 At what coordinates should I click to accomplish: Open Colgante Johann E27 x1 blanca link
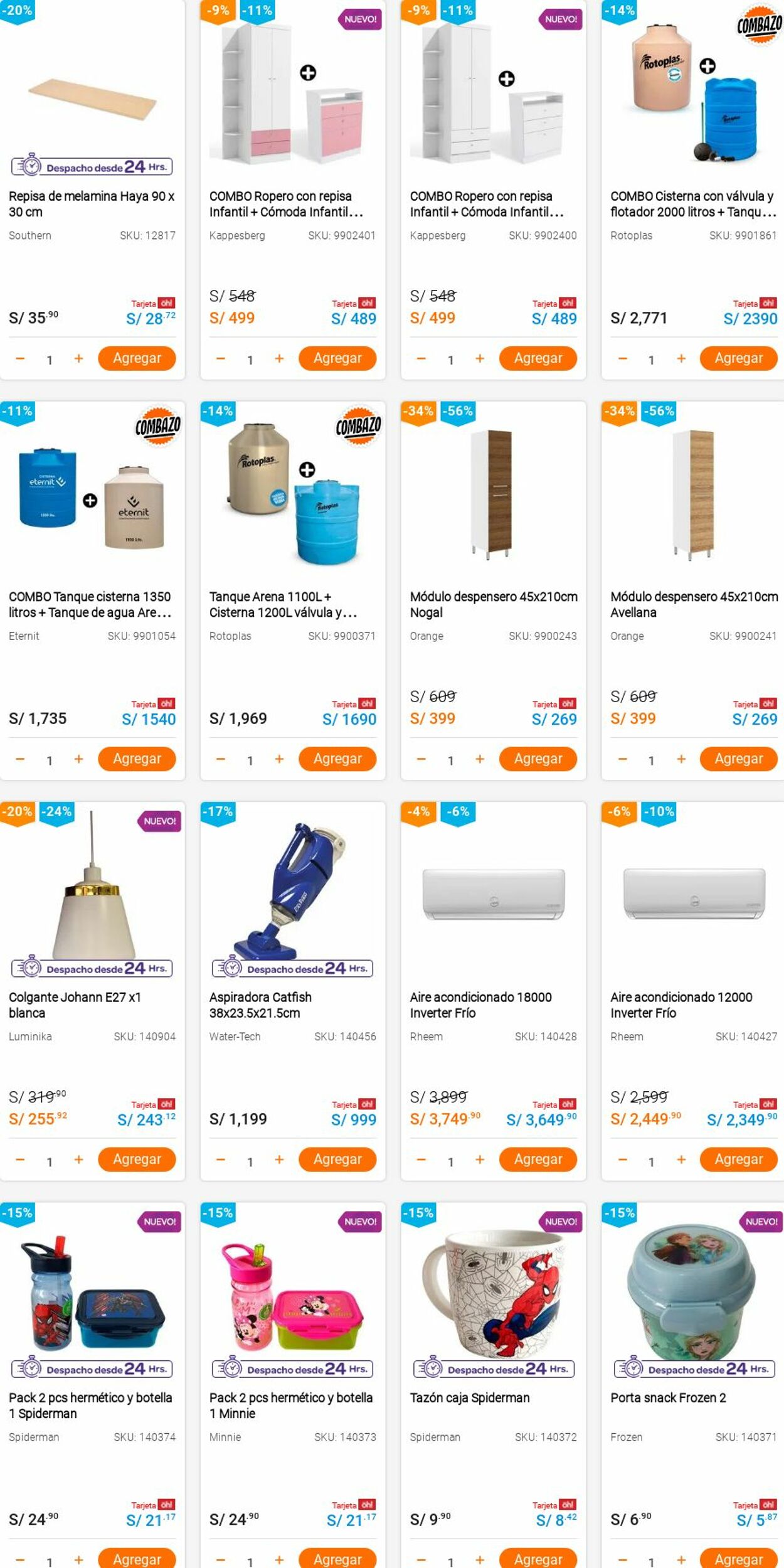click(75, 1005)
